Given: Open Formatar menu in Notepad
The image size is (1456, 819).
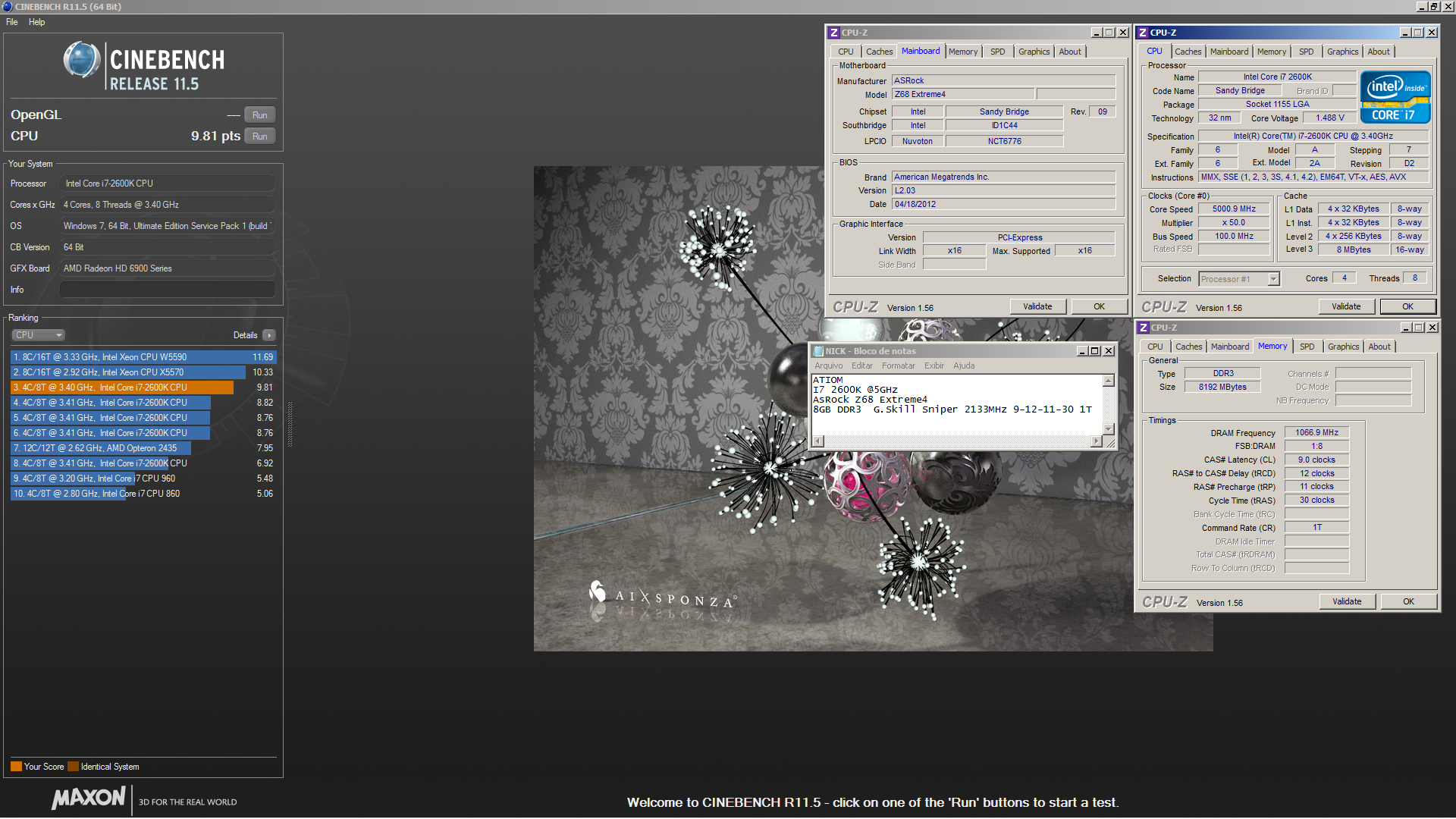Looking at the screenshot, I should (898, 366).
